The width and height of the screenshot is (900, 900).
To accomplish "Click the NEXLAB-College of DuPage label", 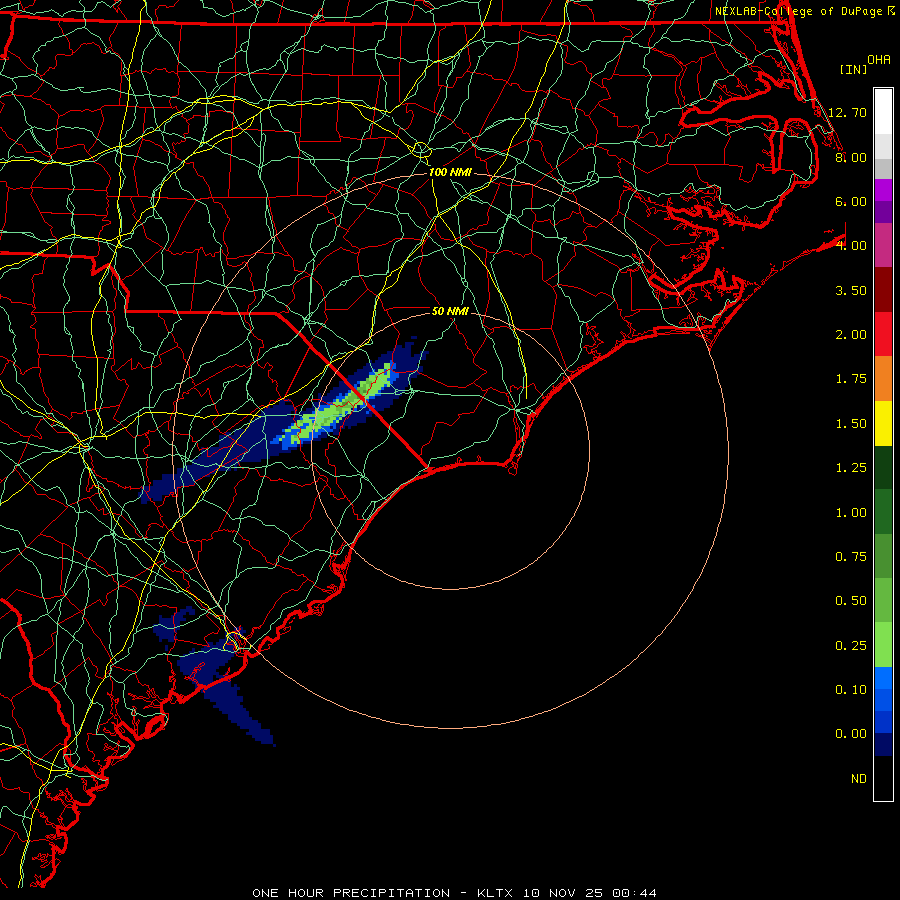I will 798,11.
